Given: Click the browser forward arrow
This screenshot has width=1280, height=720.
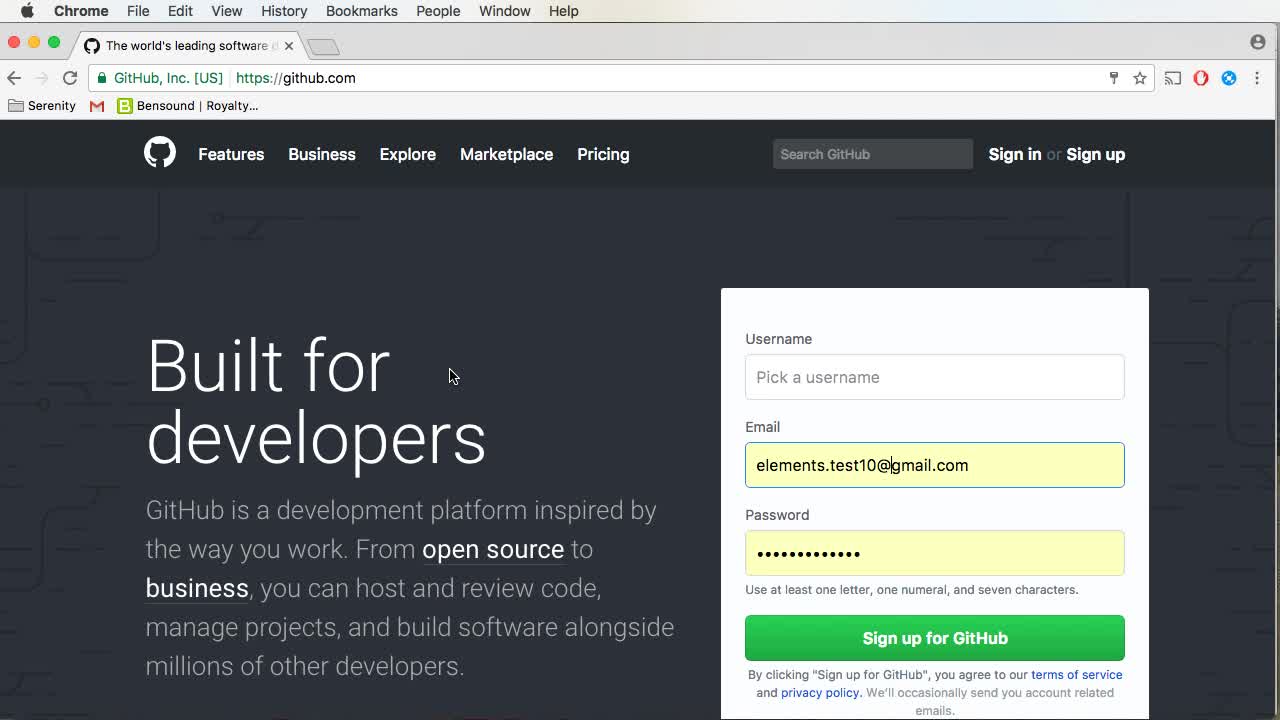Looking at the screenshot, I should click(x=42, y=78).
